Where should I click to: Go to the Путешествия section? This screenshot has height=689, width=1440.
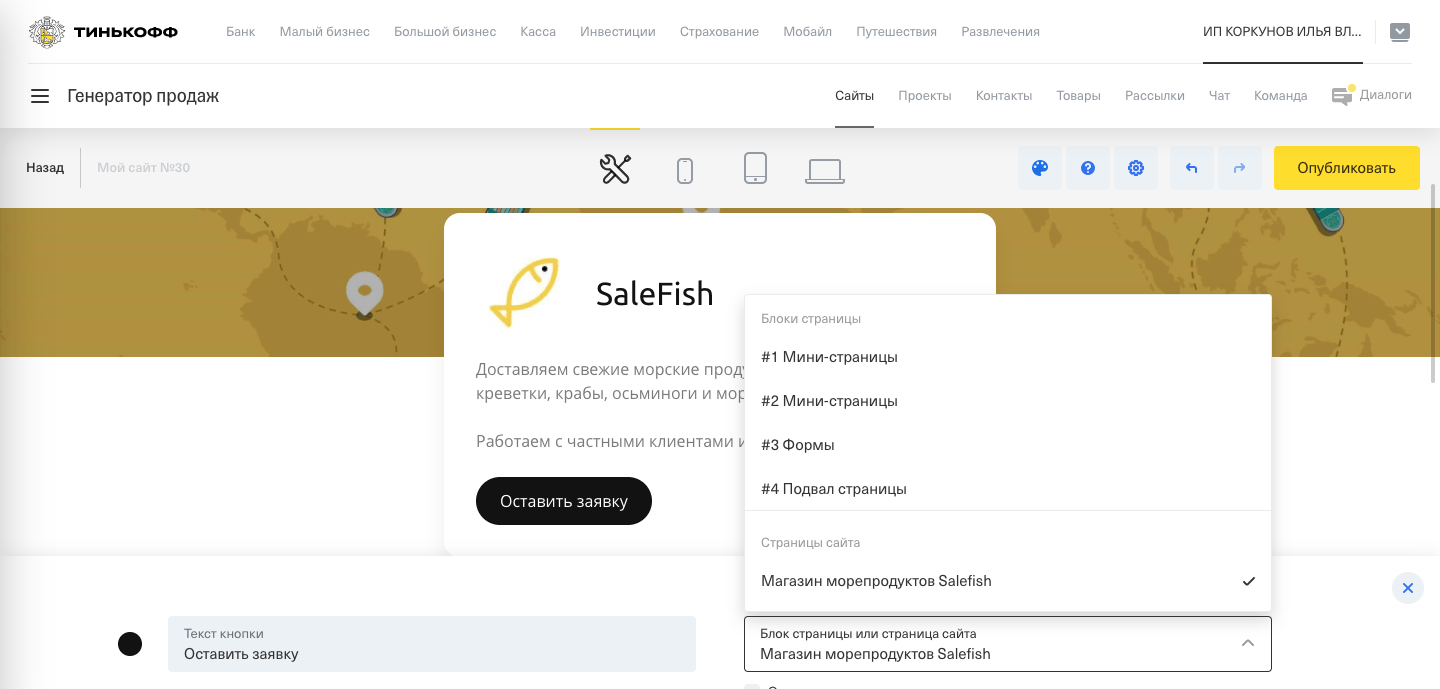[x=897, y=32]
